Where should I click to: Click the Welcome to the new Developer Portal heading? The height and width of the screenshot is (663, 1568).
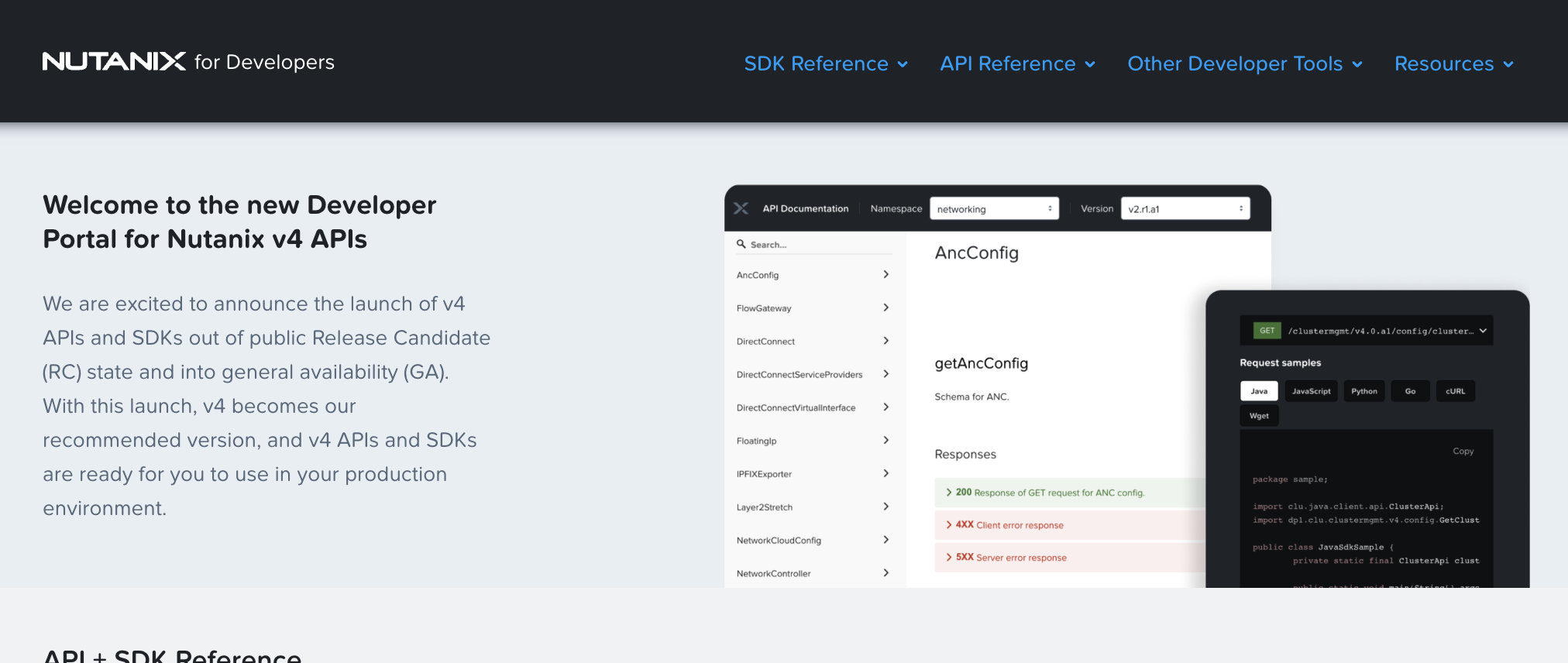pos(239,222)
